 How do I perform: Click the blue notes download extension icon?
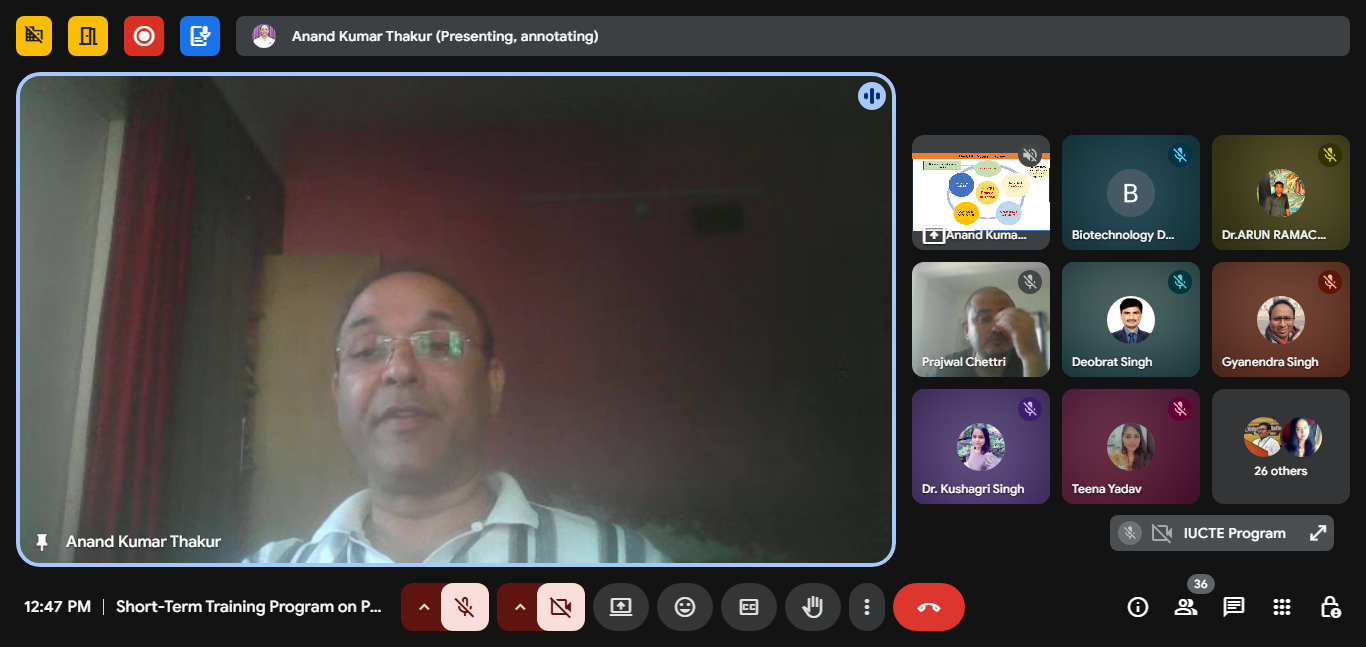(200, 36)
